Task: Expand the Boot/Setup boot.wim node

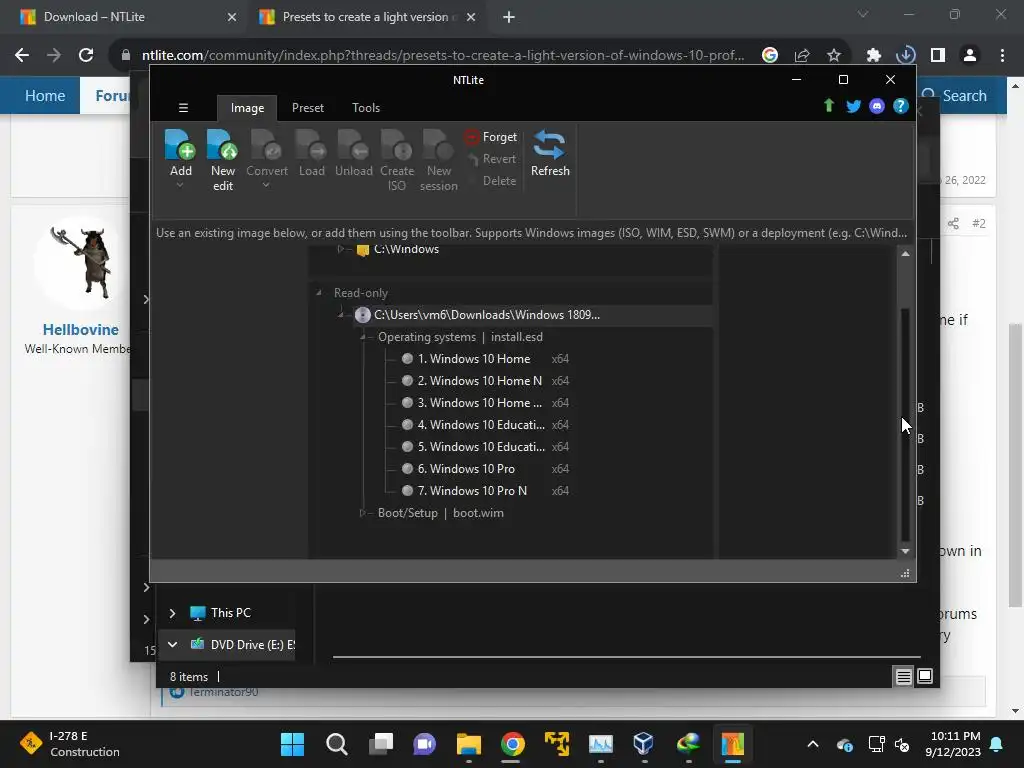Action: [x=363, y=513]
